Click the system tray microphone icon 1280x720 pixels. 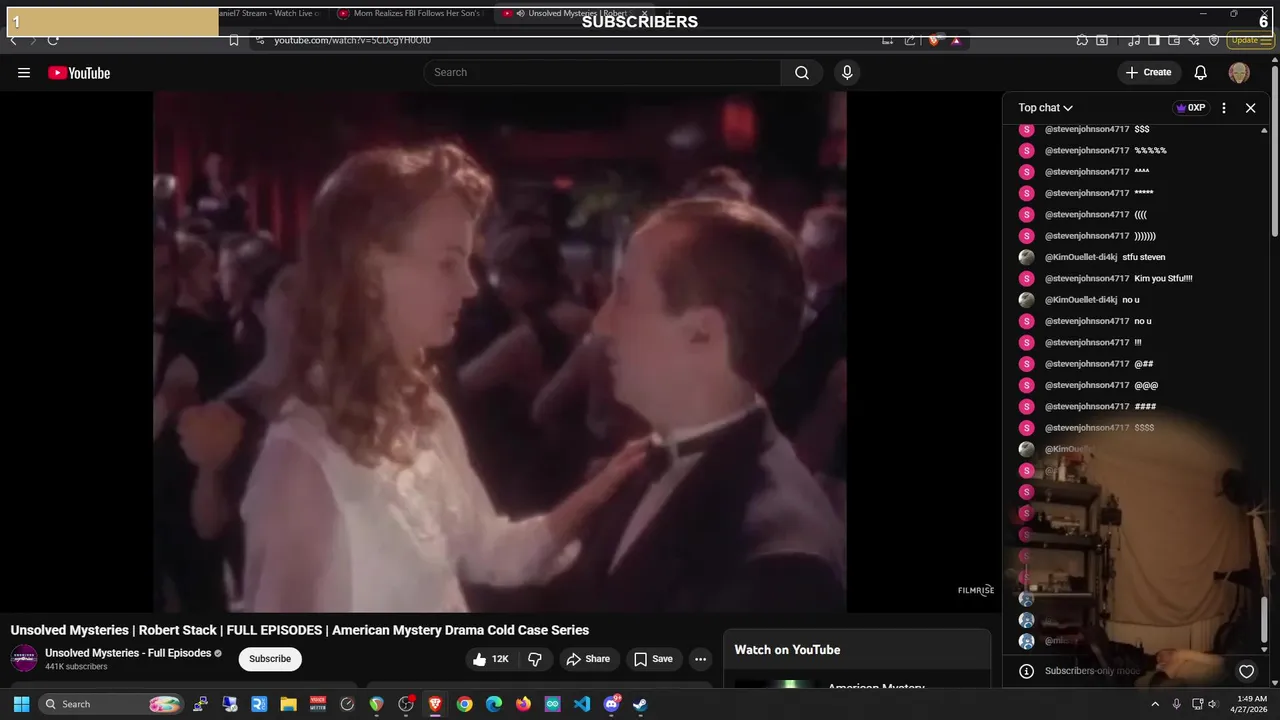click(1176, 704)
